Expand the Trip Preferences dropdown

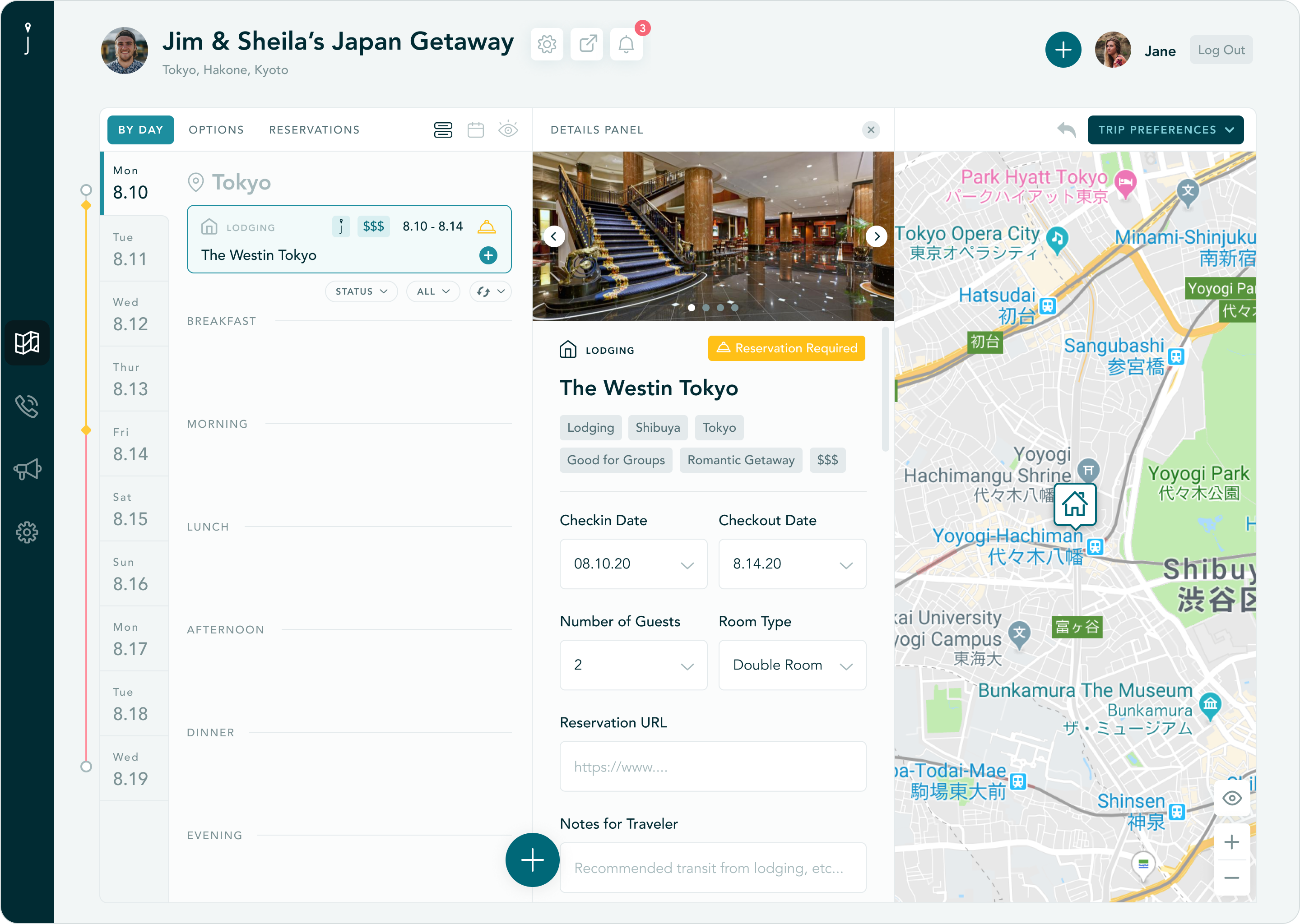[x=1165, y=130]
